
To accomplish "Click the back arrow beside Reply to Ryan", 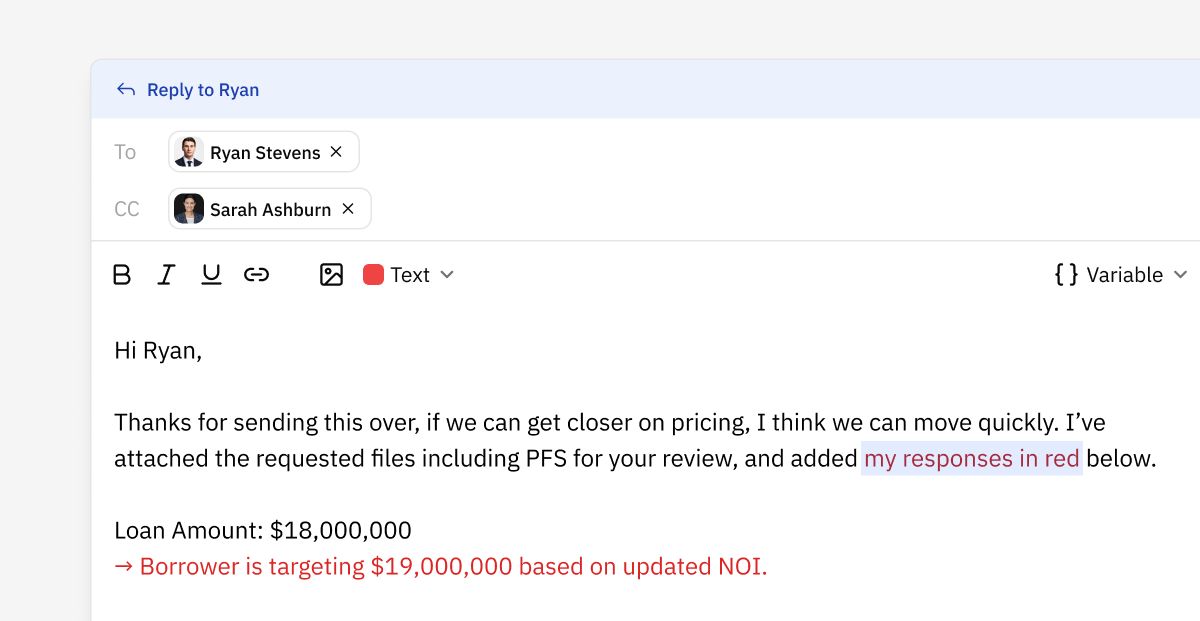I will [124, 89].
